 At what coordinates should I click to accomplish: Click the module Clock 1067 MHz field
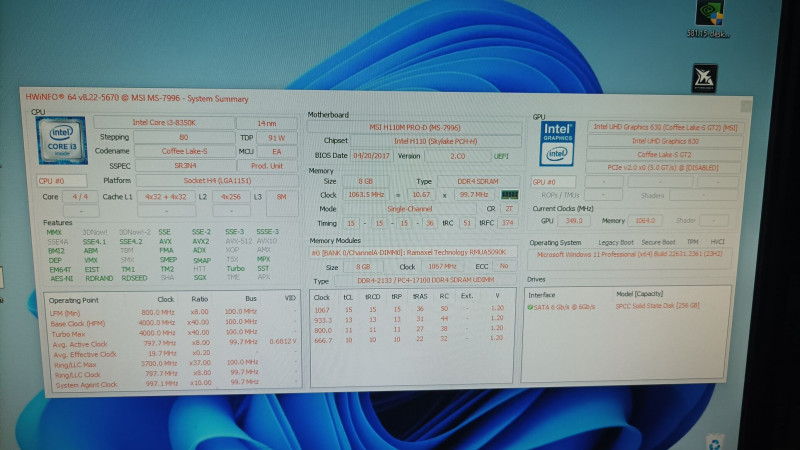point(442,266)
